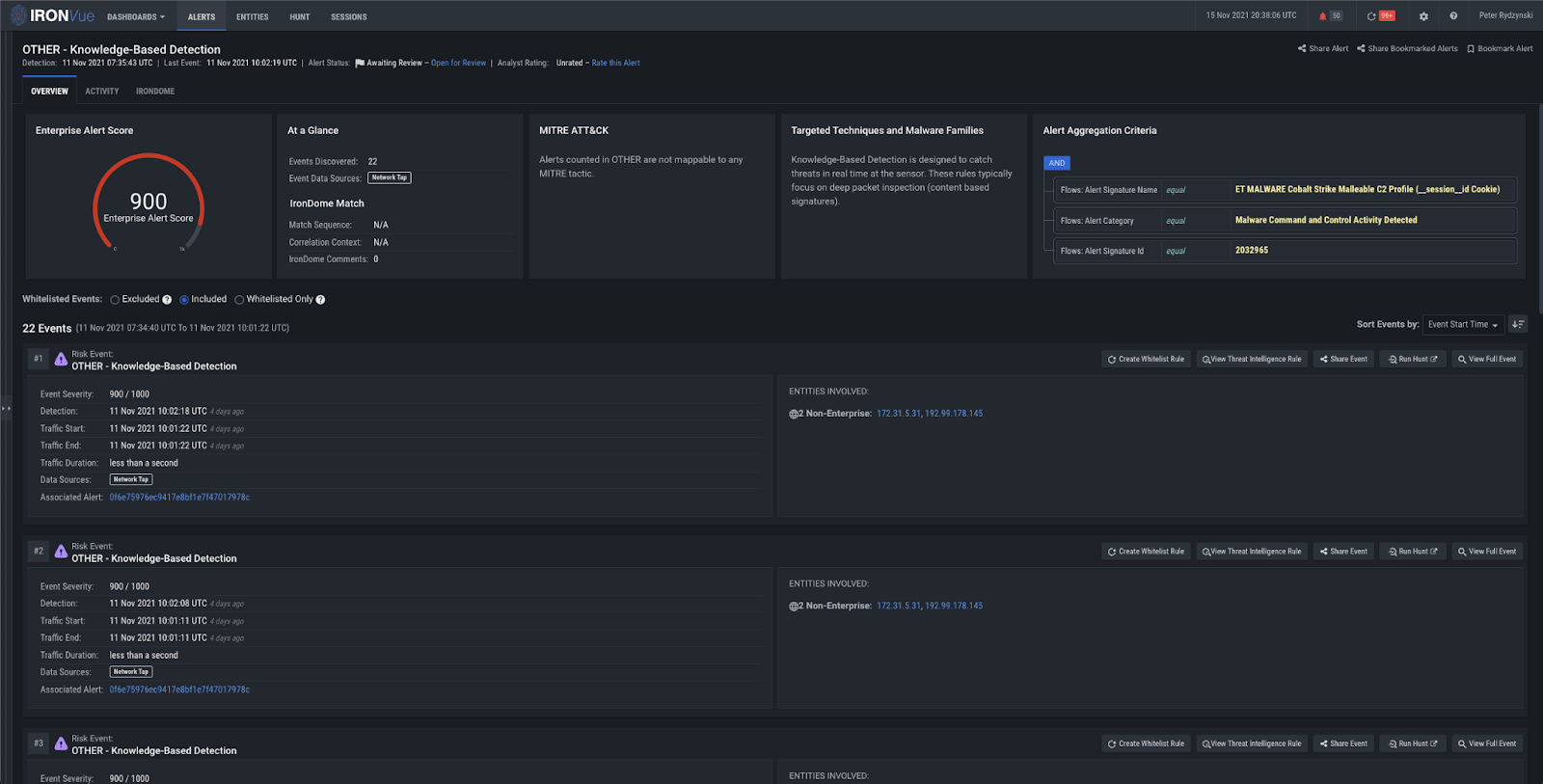Create Whitelist Rule for event #1
The image size is (1543, 784).
click(x=1146, y=359)
